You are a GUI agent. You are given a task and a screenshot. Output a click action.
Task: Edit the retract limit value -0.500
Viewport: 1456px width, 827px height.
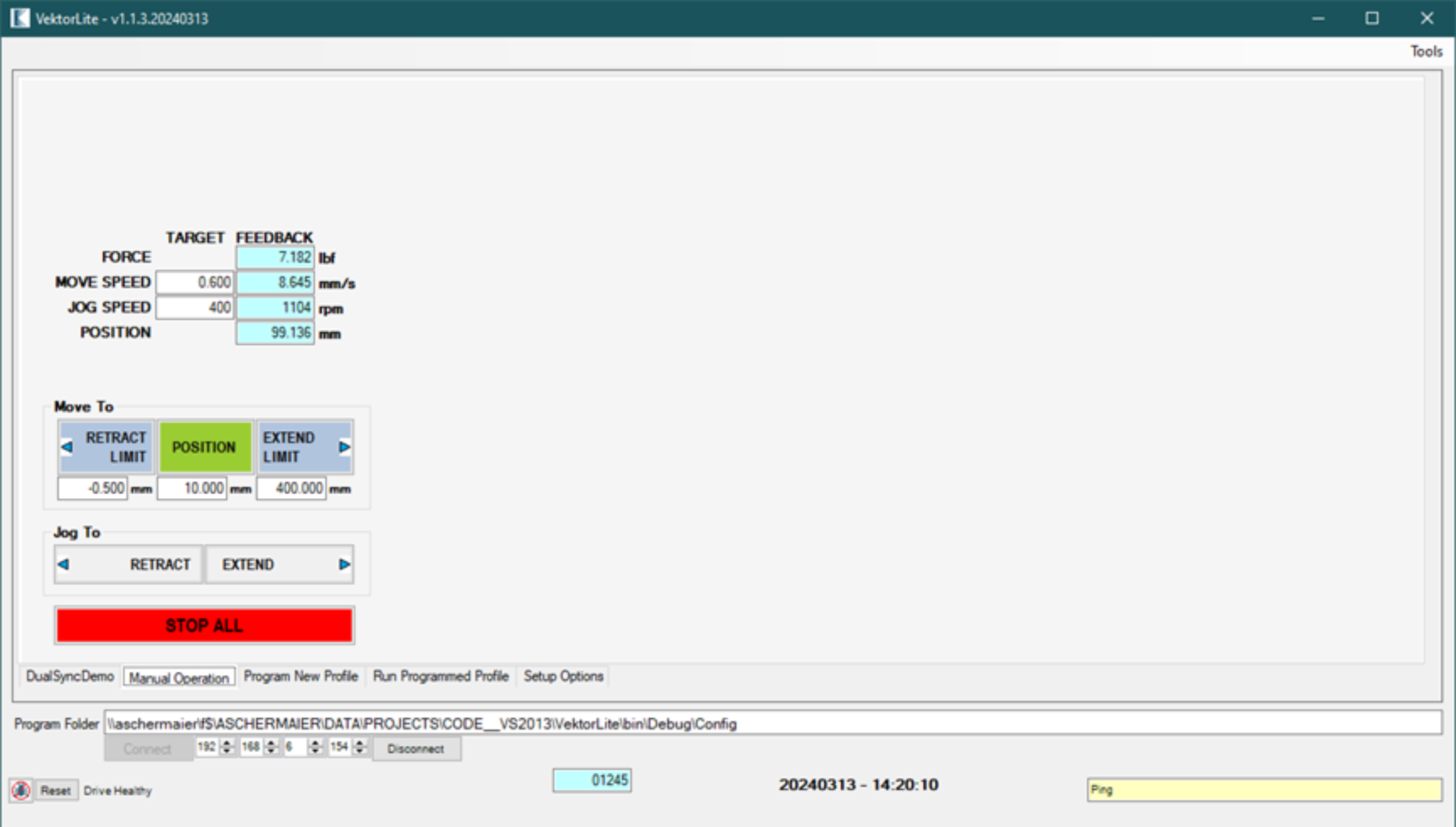(x=92, y=488)
